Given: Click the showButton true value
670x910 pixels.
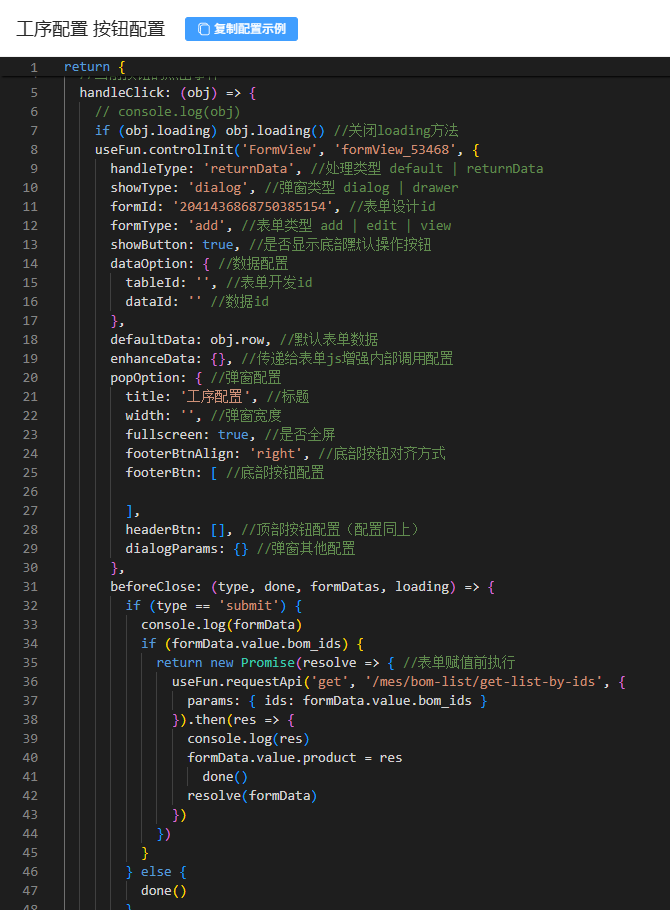Looking at the screenshot, I should (218, 245).
